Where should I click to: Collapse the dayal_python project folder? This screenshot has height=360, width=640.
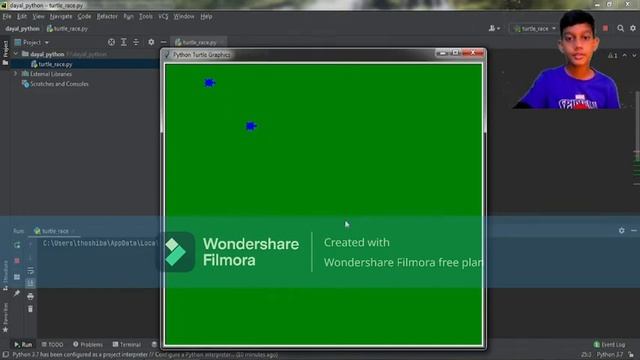(x=16, y=54)
